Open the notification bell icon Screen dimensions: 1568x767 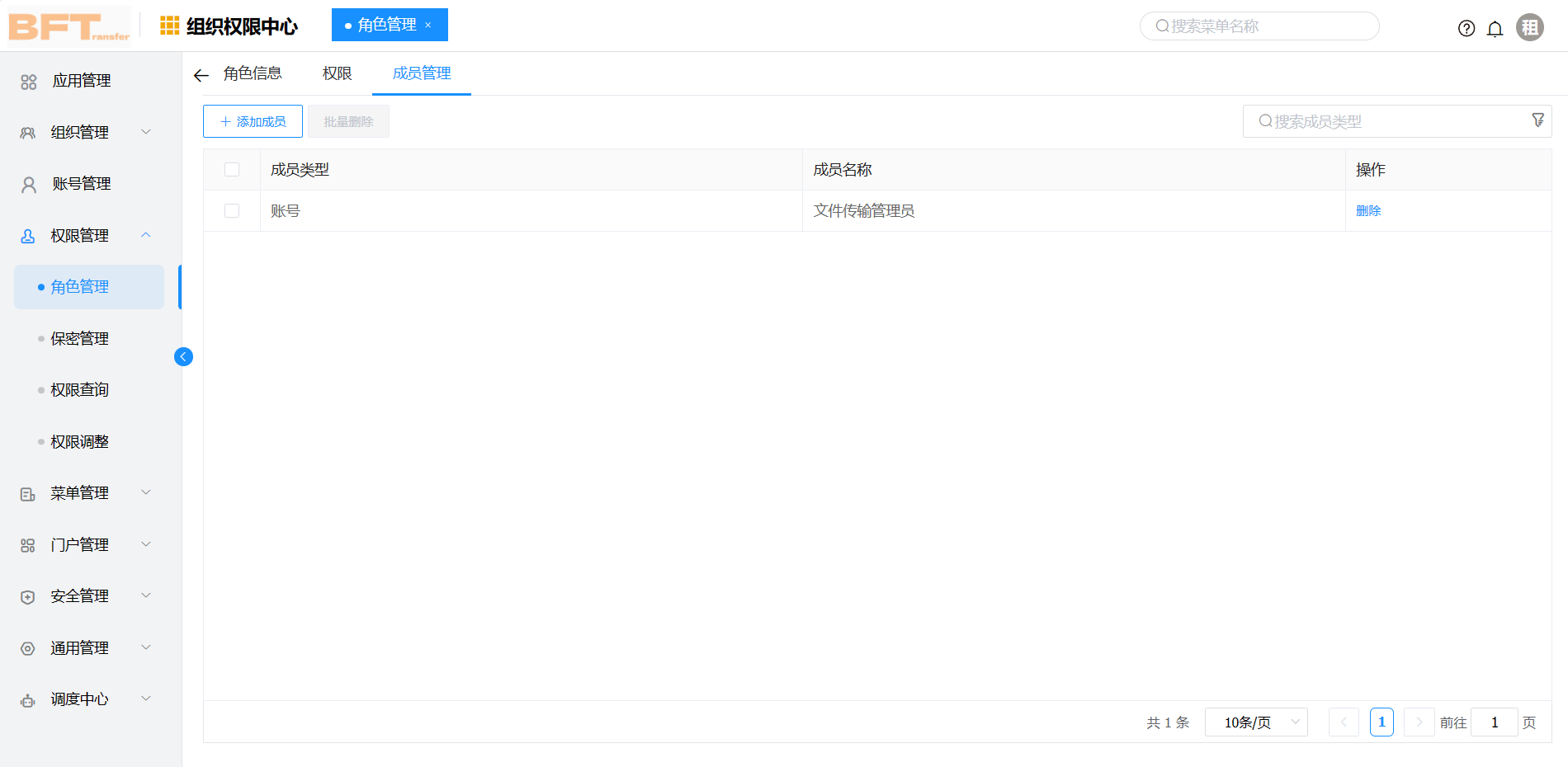pyautogui.click(x=1495, y=27)
